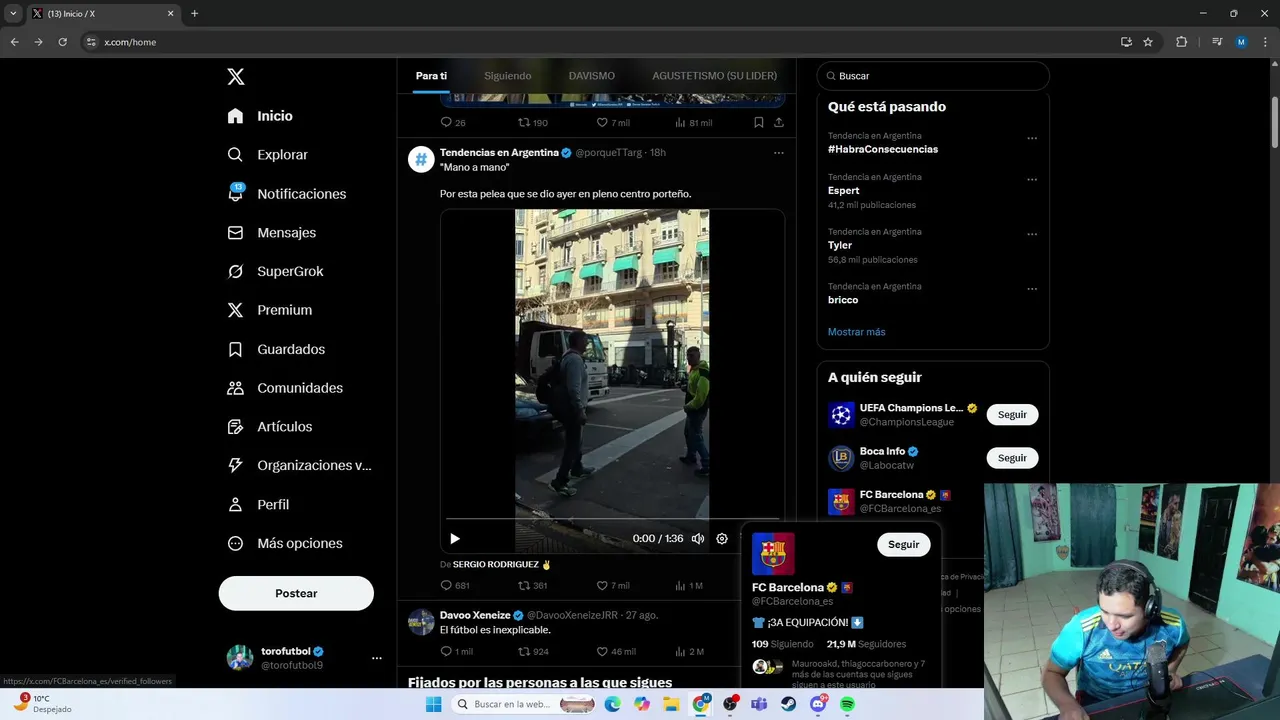Mute the video volume icon
Viewport: 1280px width, 720px height.
point(698,539)
